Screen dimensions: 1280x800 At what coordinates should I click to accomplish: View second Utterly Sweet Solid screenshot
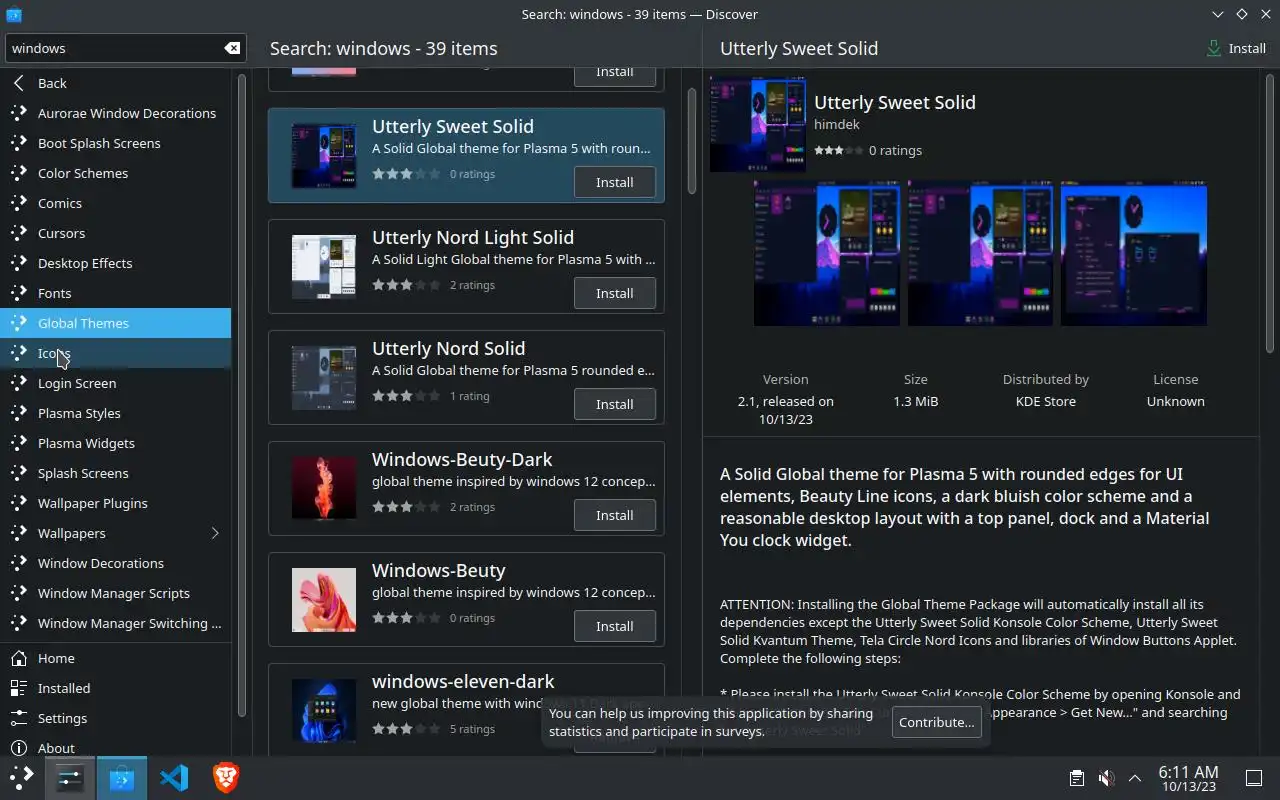tap(980, 253)
